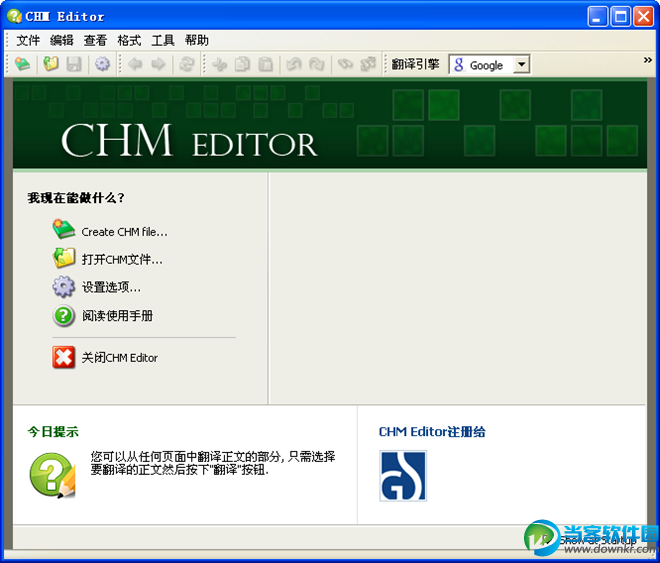Viewport: 660px width, 563px height.
Task: Click the blue registered company logo
Action: [403, 475]
